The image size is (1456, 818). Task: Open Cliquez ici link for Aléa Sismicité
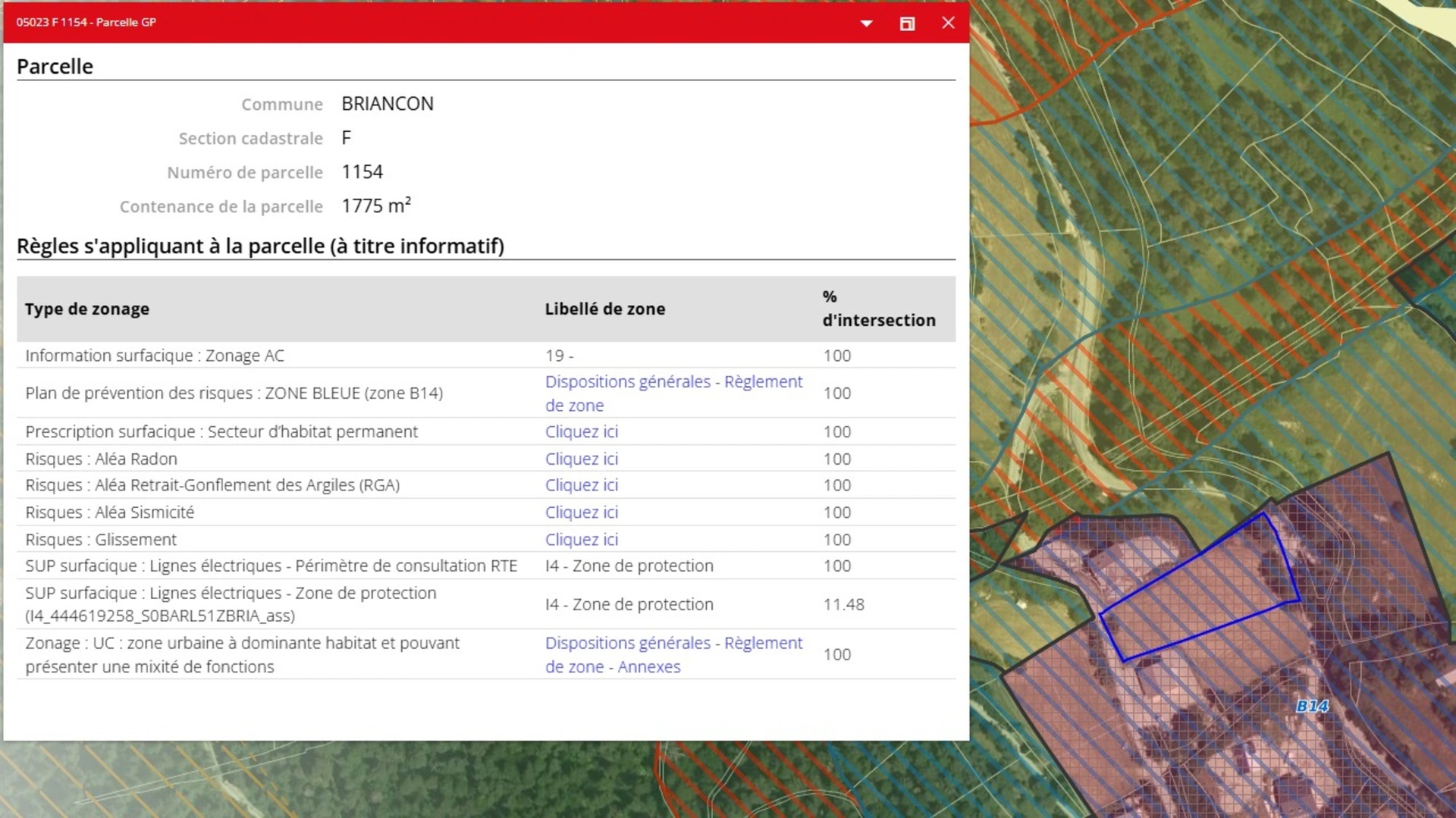[582, 512]
